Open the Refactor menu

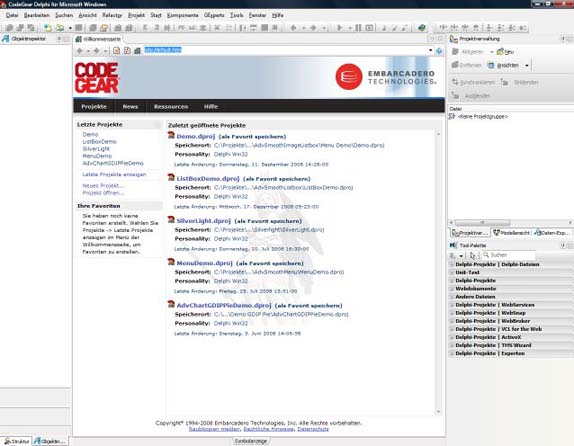coord(112,15)
